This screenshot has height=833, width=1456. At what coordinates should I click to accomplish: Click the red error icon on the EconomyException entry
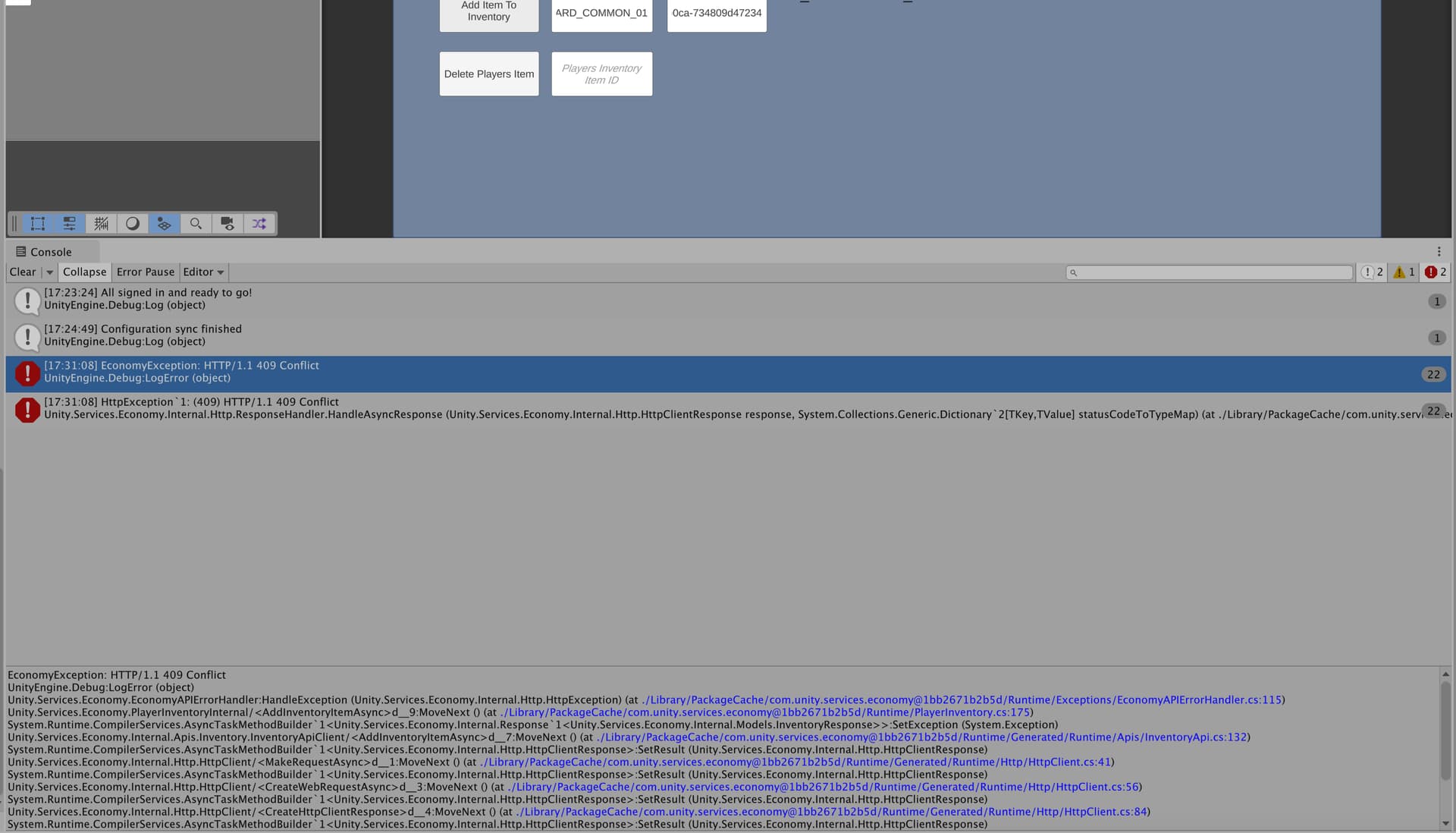27,373
